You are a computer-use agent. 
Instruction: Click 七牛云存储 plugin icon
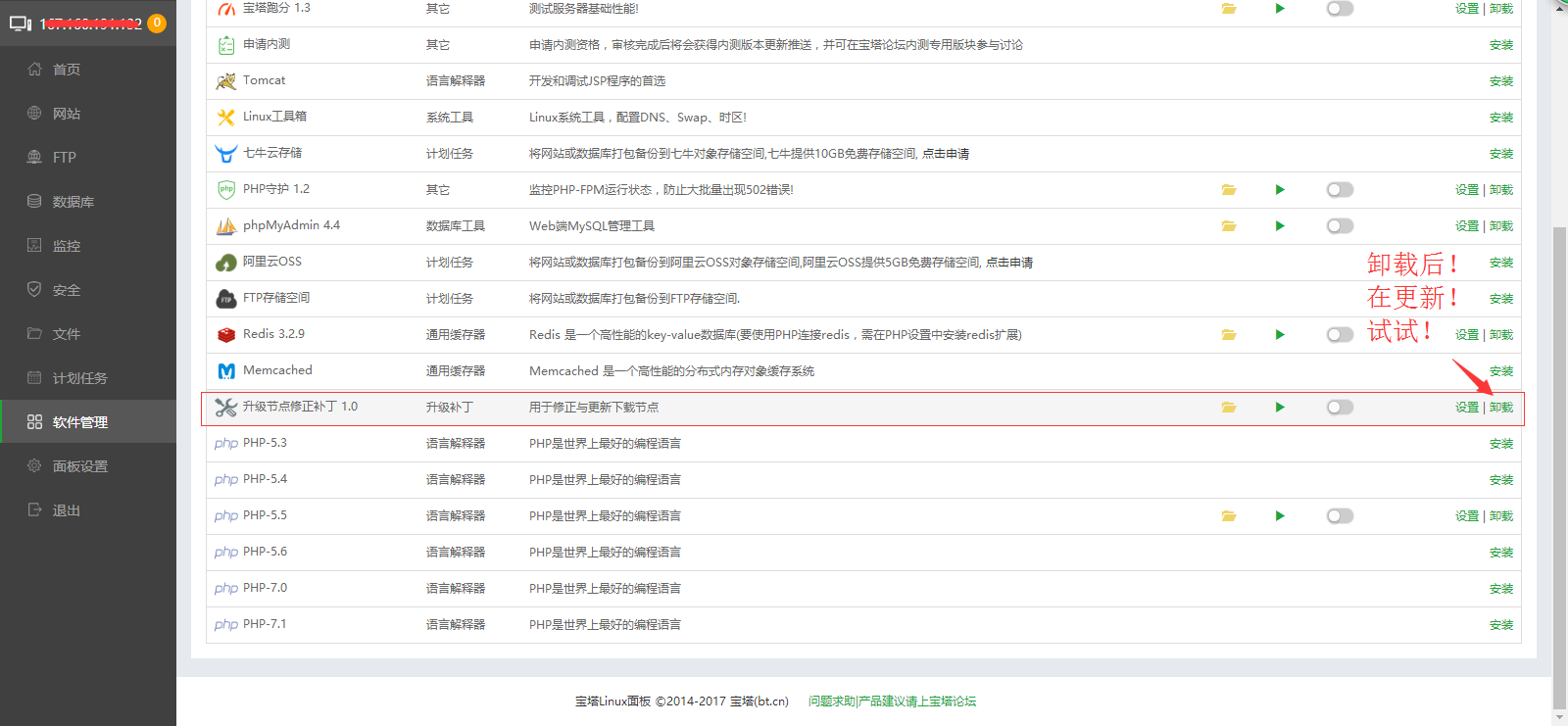226,154
